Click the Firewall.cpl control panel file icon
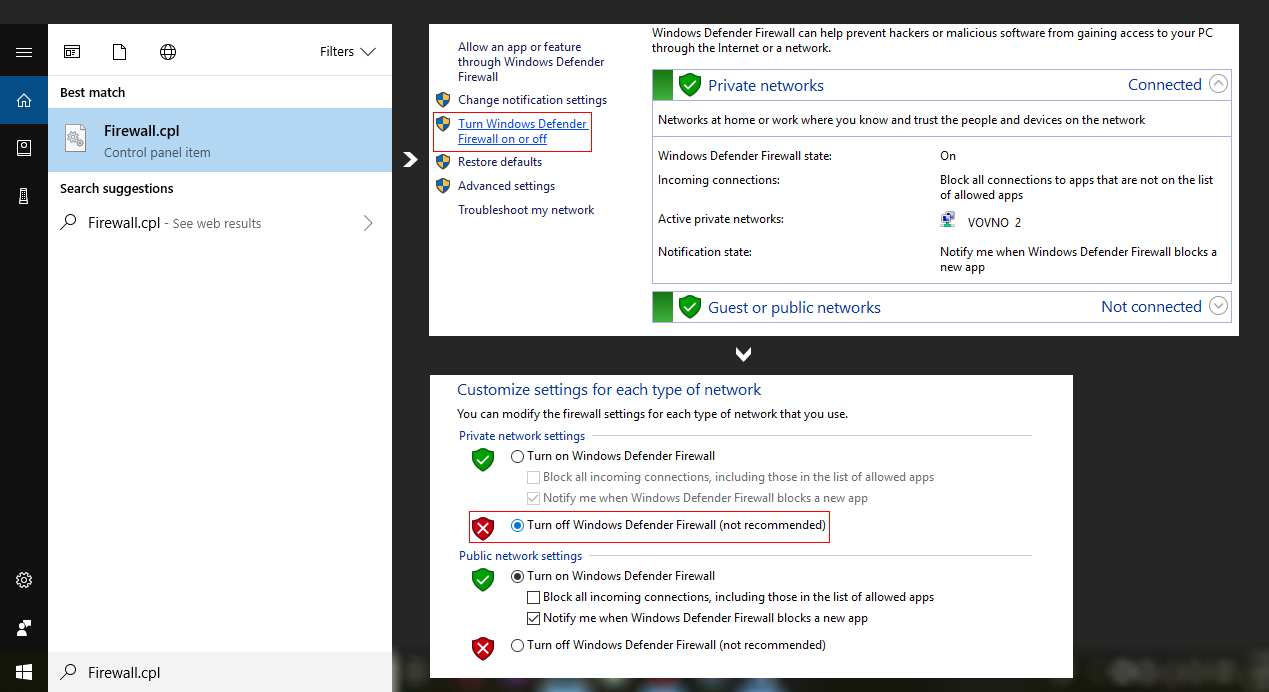 pos(76,140)
